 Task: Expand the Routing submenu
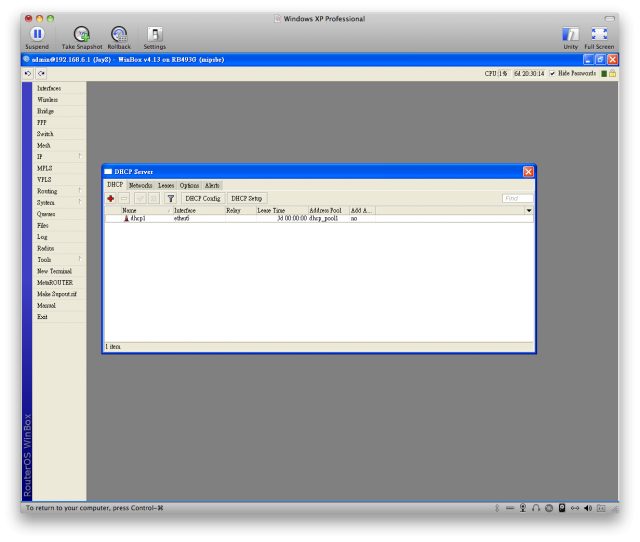[80, 191]
